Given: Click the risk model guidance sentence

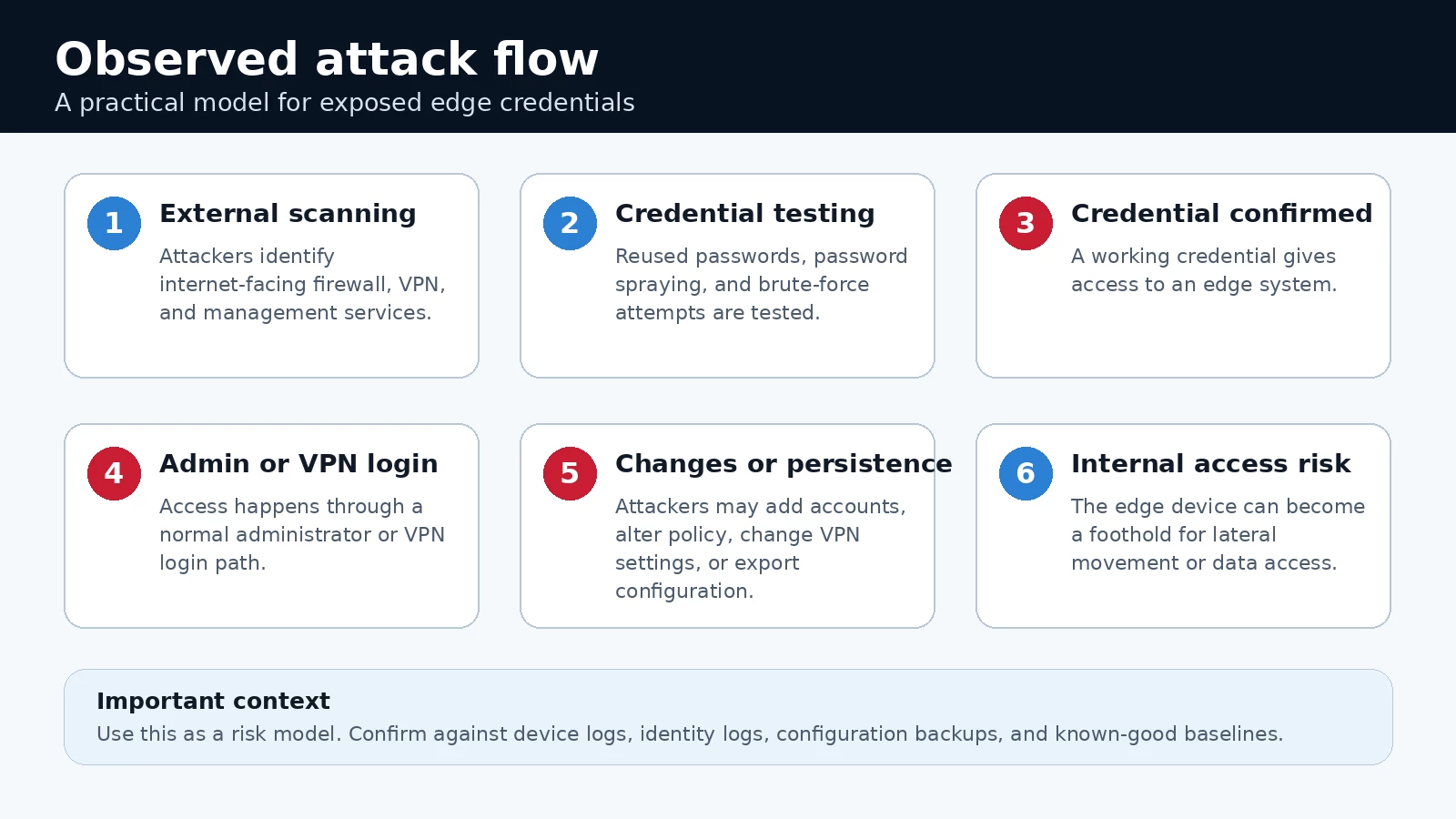Looking at the screenshot, I should (x=690, y=733).
